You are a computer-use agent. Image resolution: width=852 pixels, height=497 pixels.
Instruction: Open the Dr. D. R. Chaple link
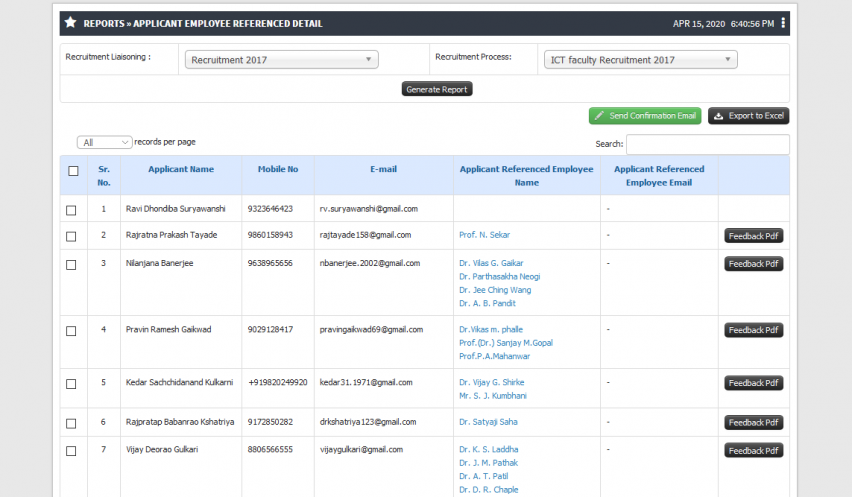click(x=488, y=489)
